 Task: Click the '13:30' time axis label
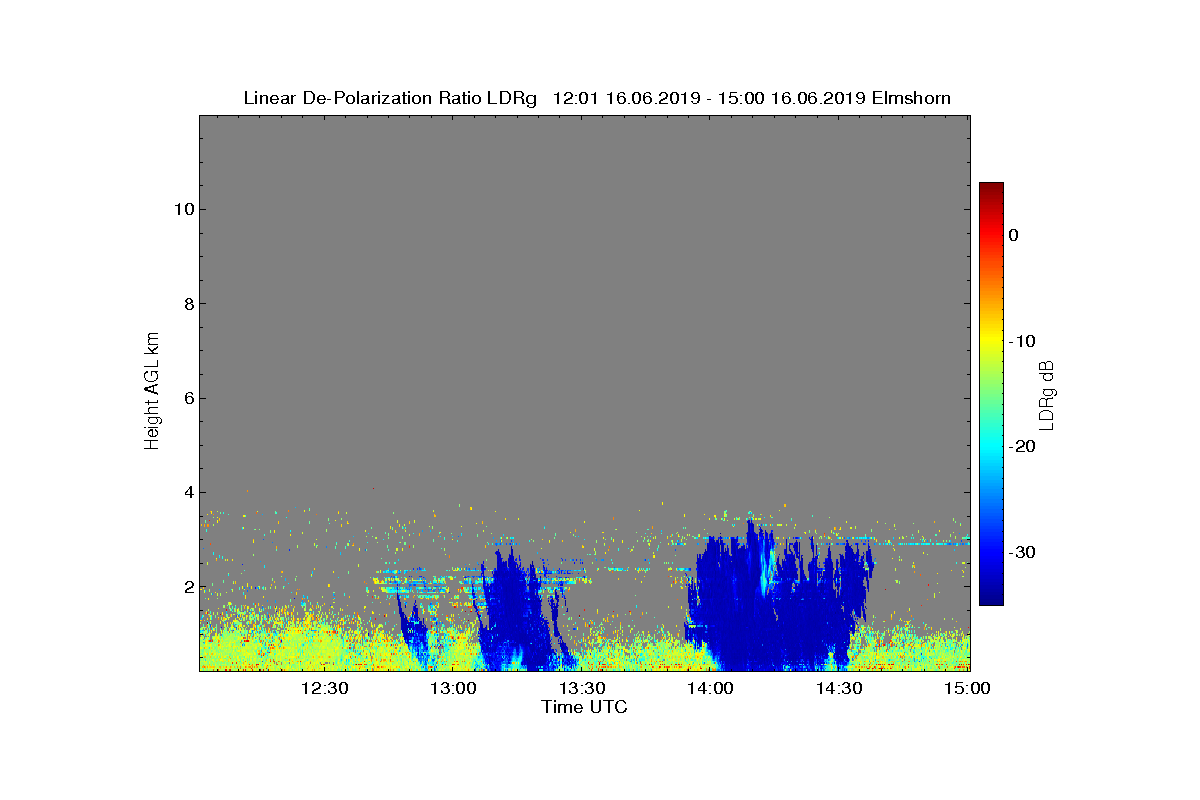582,688
